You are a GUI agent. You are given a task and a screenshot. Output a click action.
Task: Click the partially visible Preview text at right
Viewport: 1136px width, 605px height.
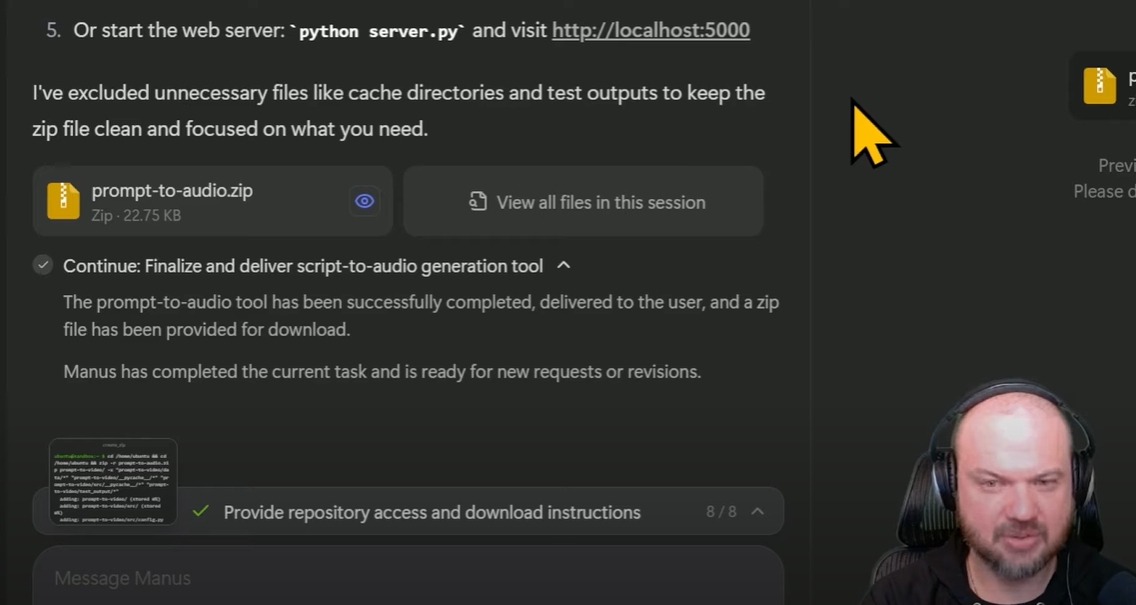point(1116,165)
